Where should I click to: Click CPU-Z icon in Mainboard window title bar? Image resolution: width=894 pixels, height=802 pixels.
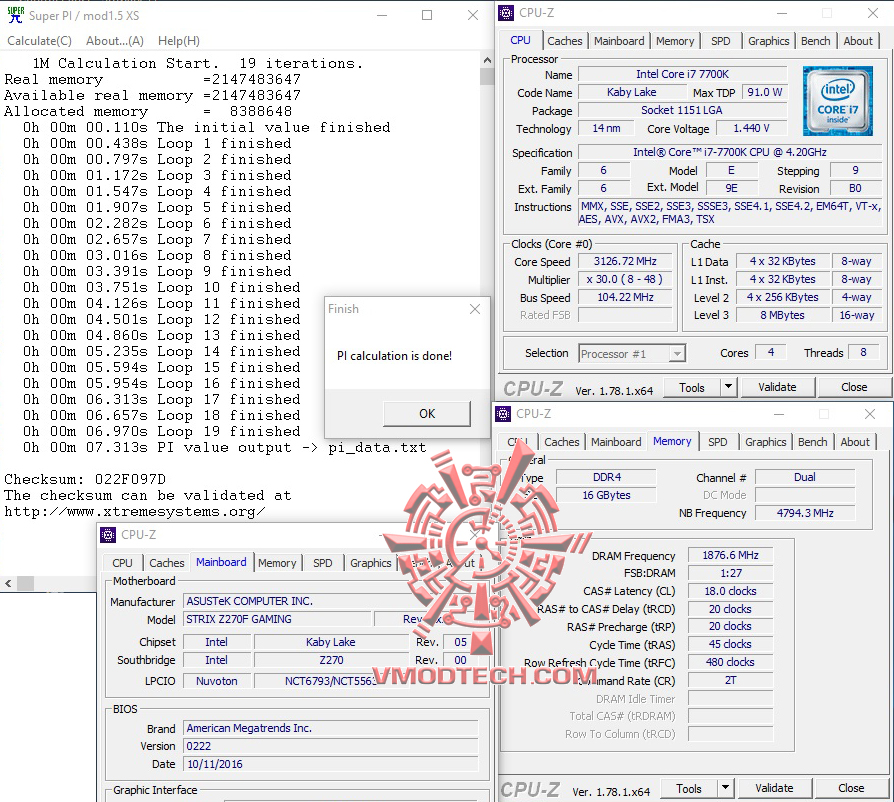(108, 535)
